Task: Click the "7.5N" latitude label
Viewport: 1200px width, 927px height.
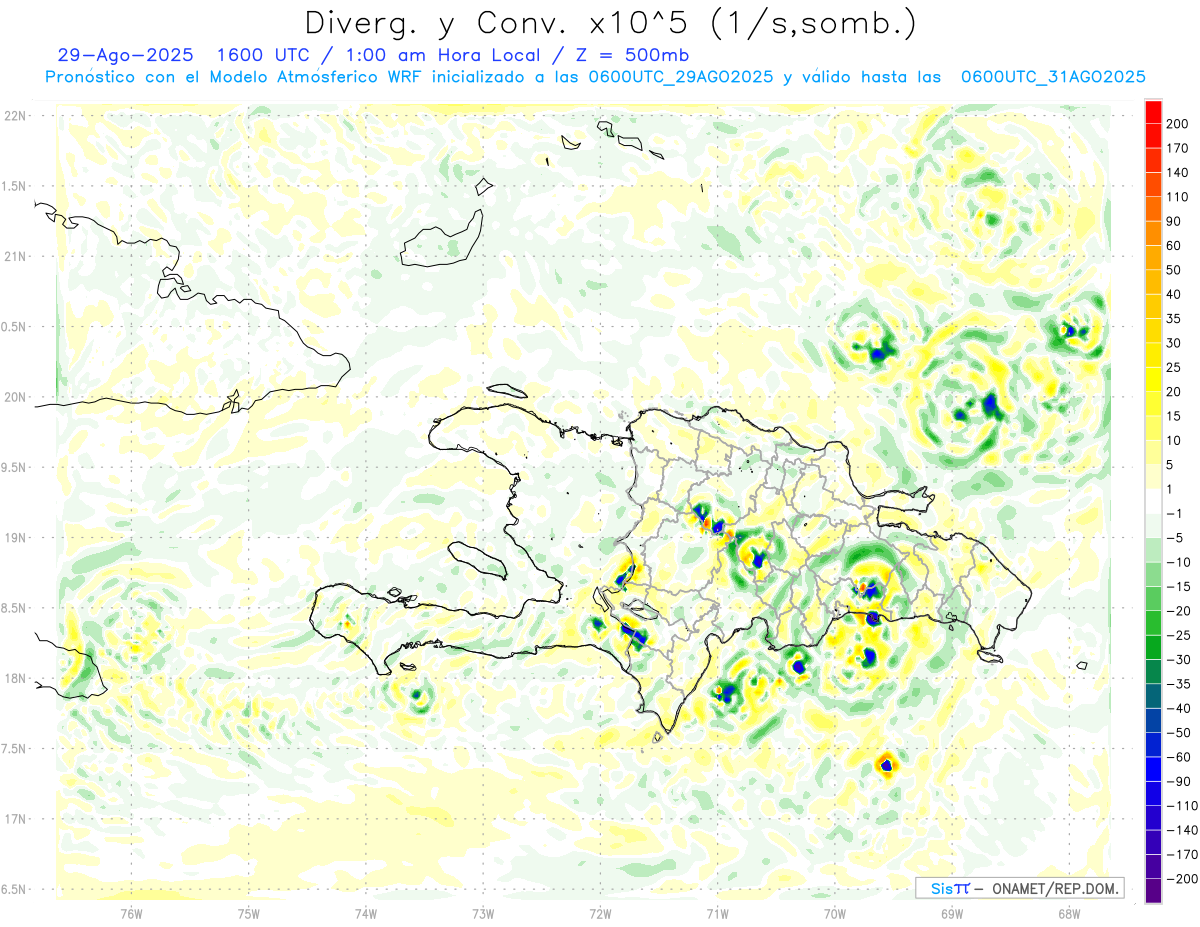Action: coord(14,749)
